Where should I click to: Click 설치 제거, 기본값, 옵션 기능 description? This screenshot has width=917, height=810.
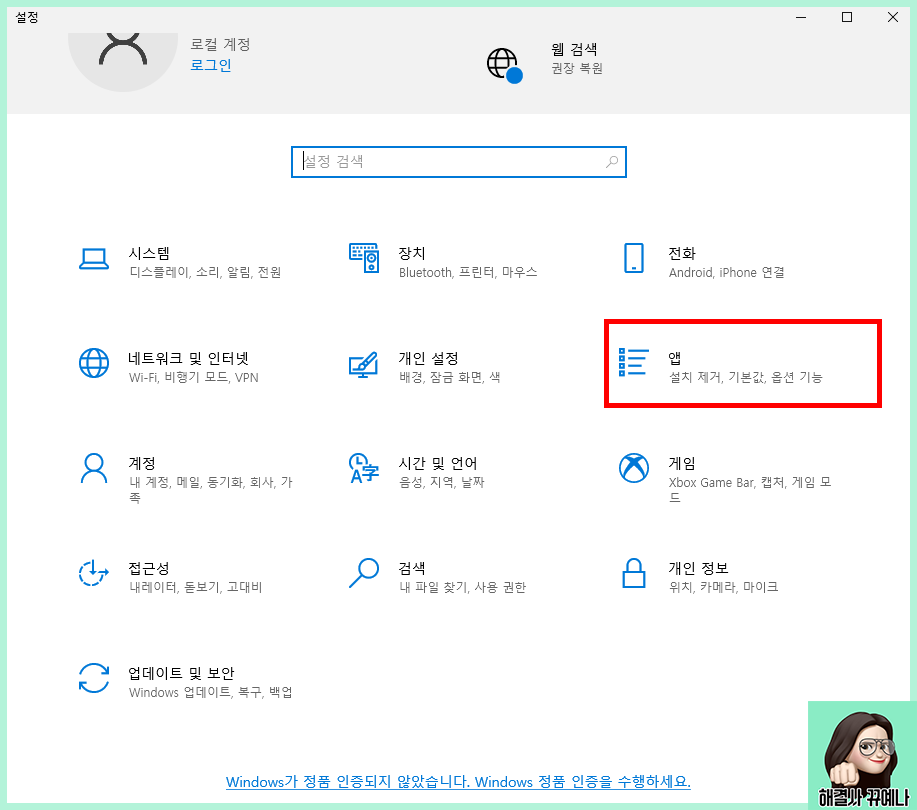(746, 377)
